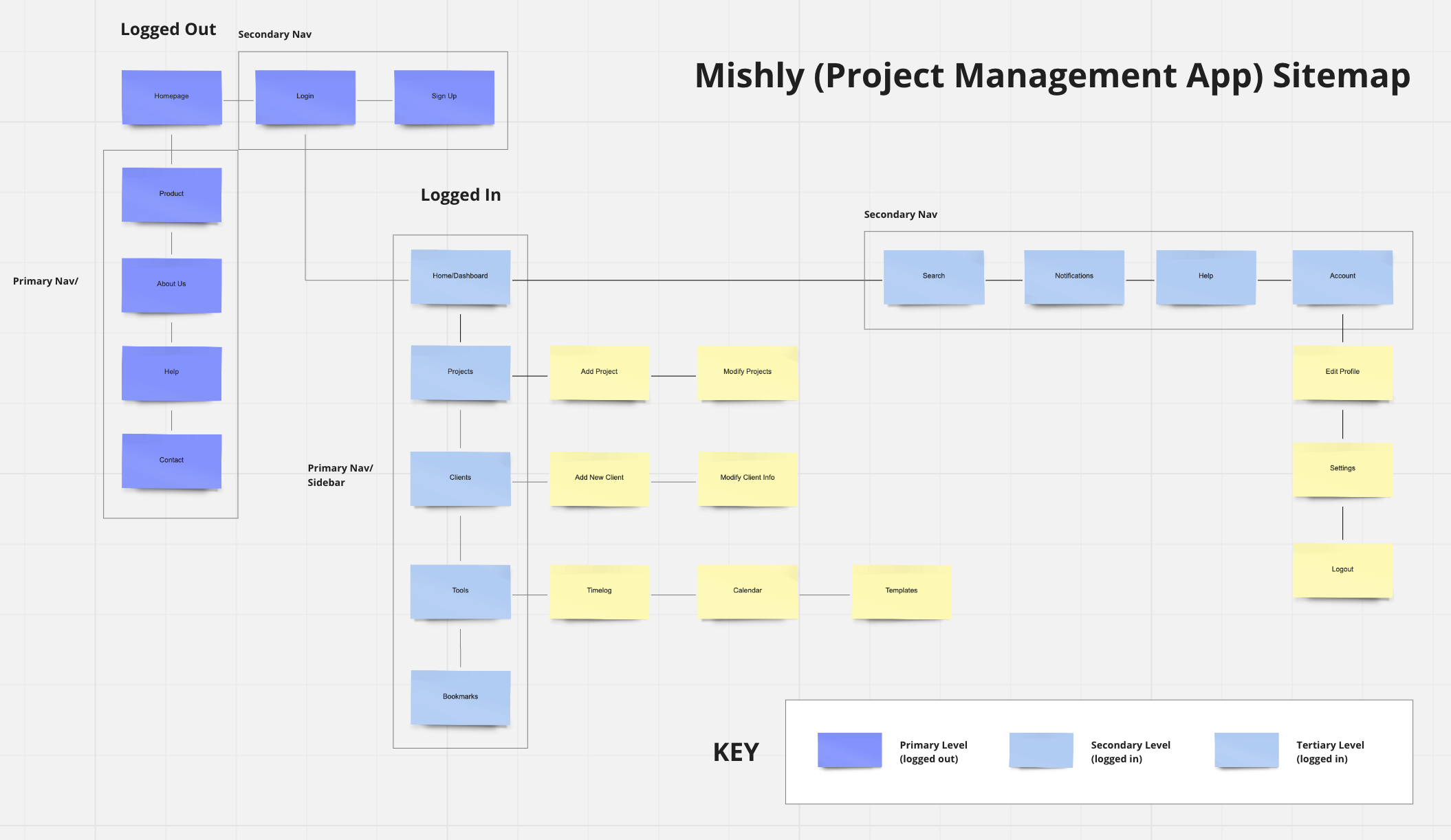This screenshot has height=840, width=1451.
Task: Select the Homepage sticky note
Action: (x=172, y=97)
